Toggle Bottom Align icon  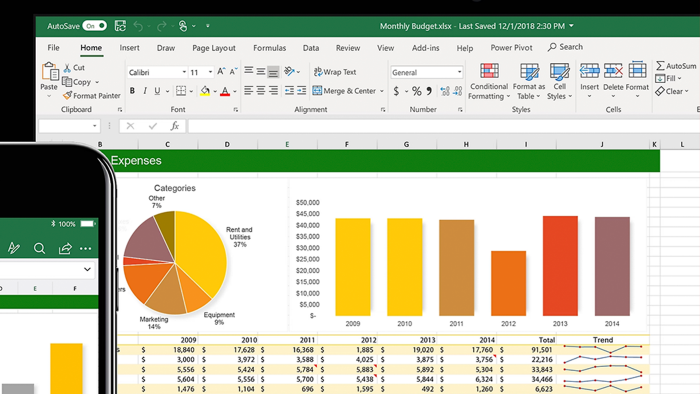[x=273, y=71]
